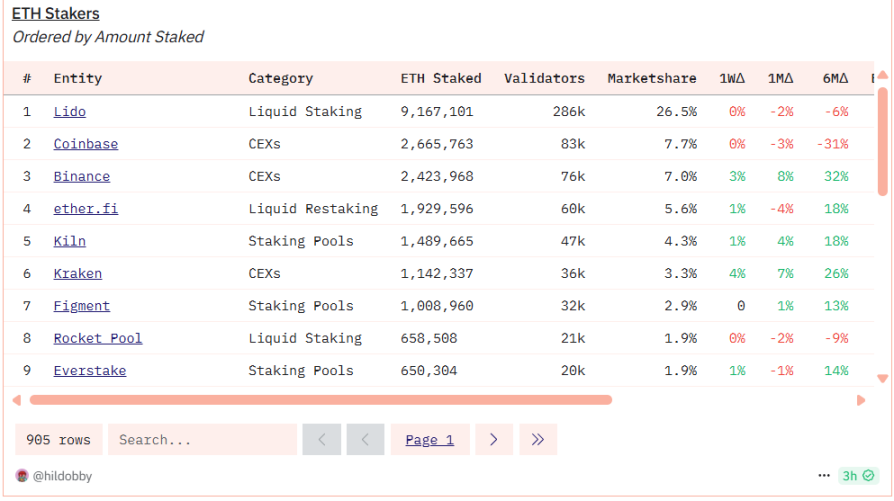This screenshot has height=501, width=894.
Task: Open the Rocket Pool entity link
Action: pos(98,338)
